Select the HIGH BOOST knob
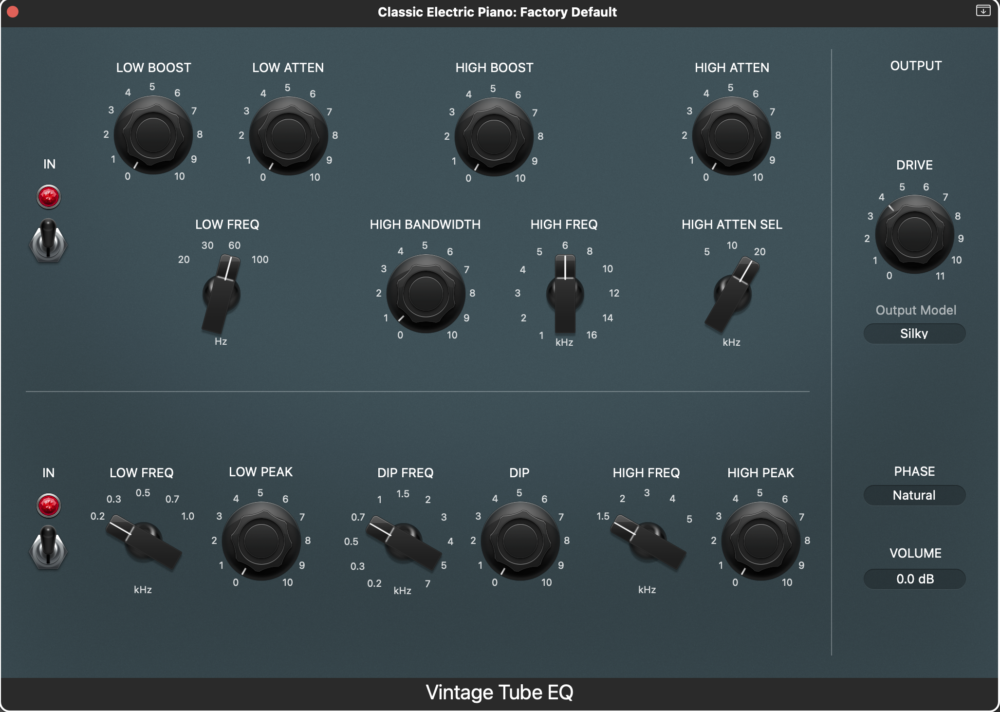The width and height of the screenshot is (1000, 712). [x=494, y=133]
